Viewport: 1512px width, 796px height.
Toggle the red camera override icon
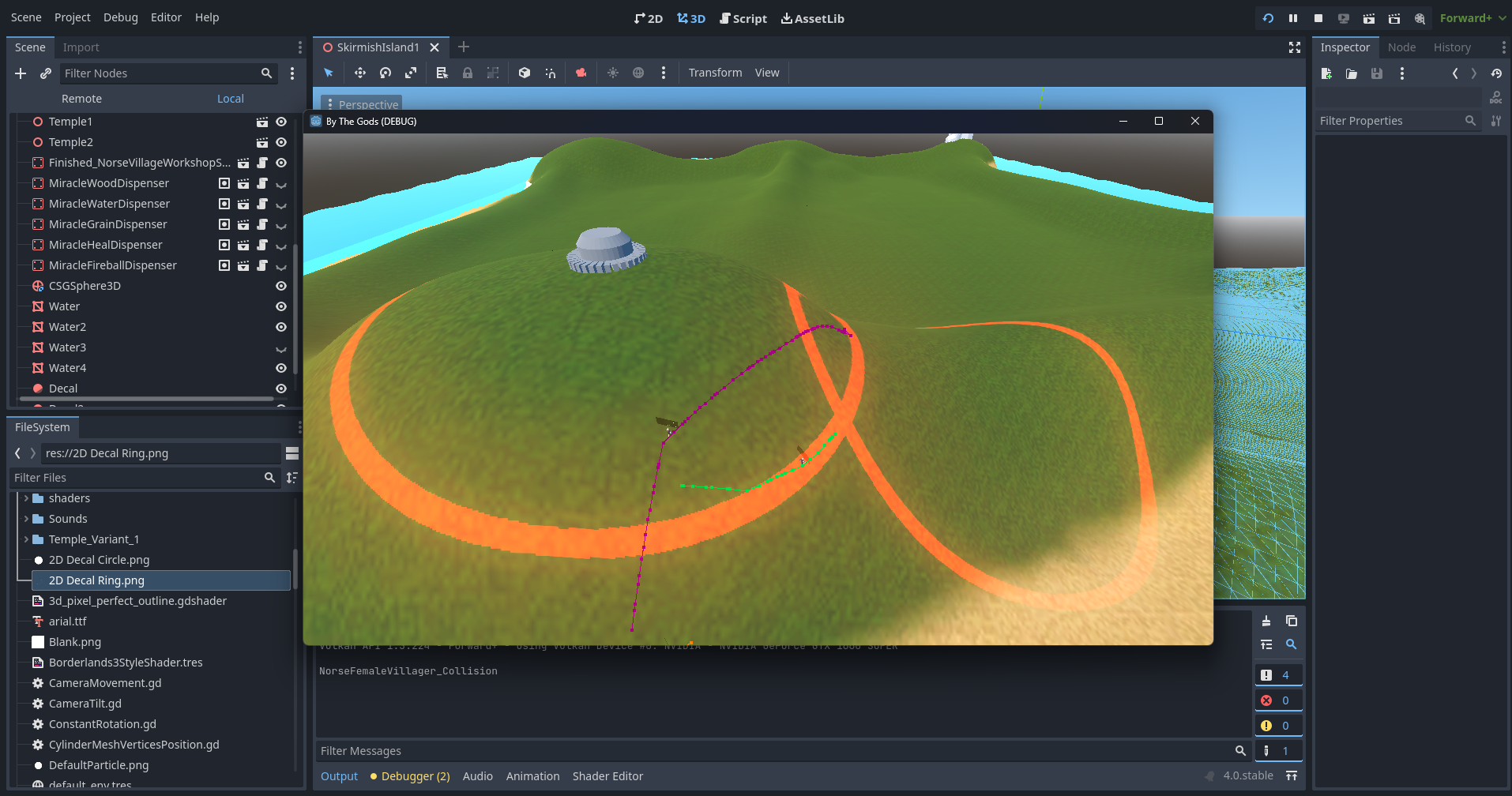[x=581, y=73]
